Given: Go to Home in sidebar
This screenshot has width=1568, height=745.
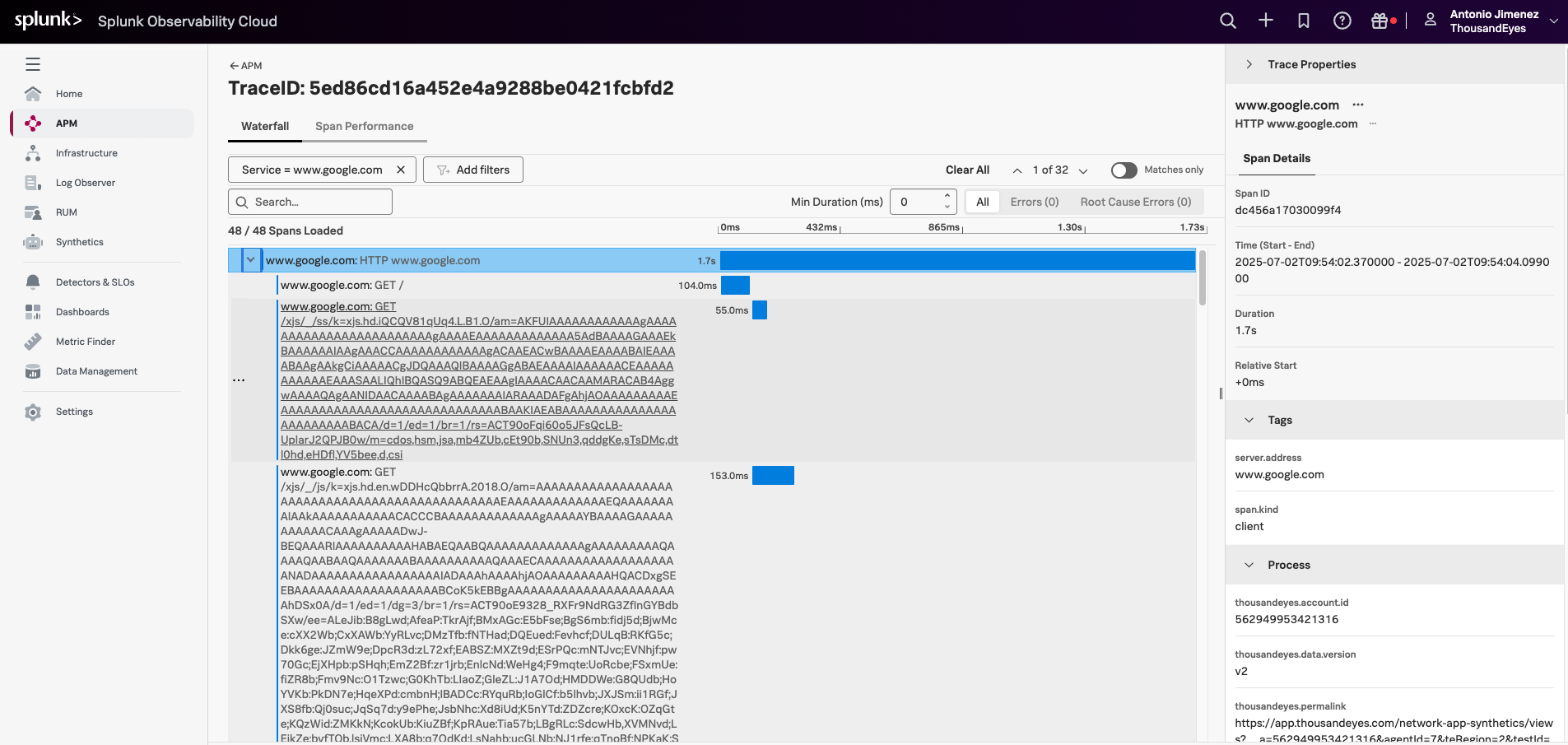Looking at the screenshot, I should pos(69,94).
